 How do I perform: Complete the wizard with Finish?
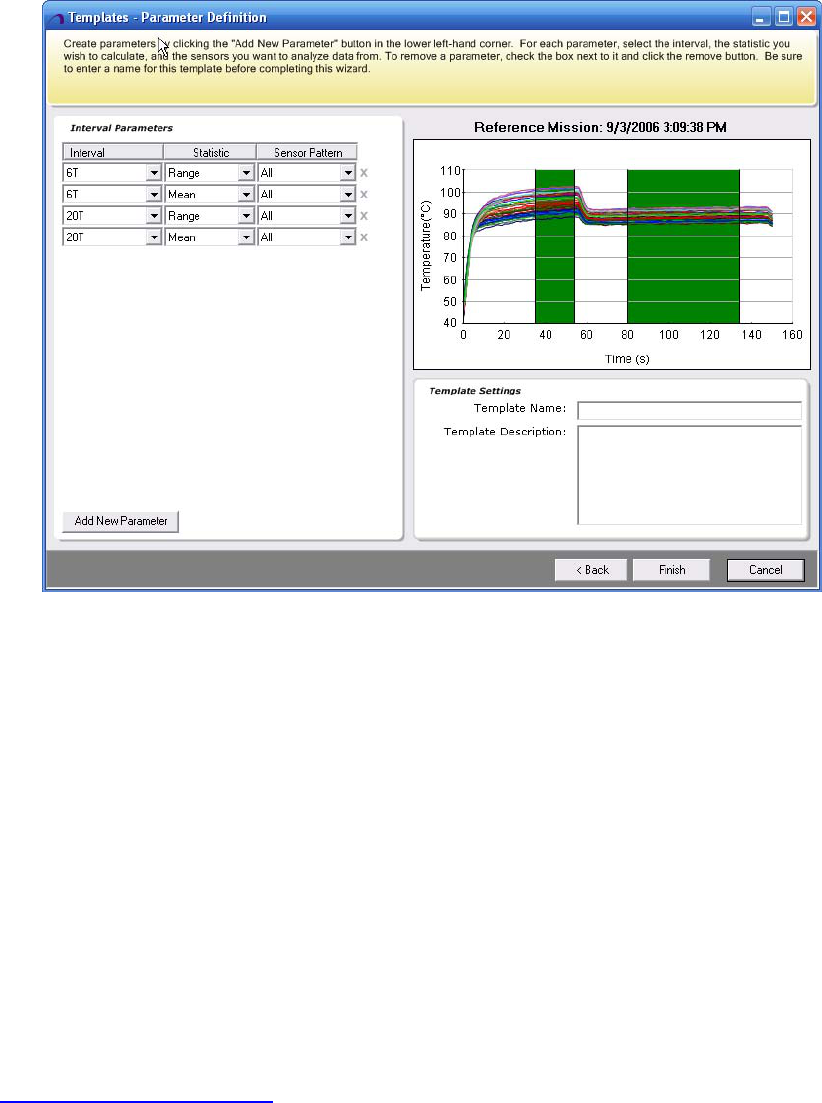[672, 570]
